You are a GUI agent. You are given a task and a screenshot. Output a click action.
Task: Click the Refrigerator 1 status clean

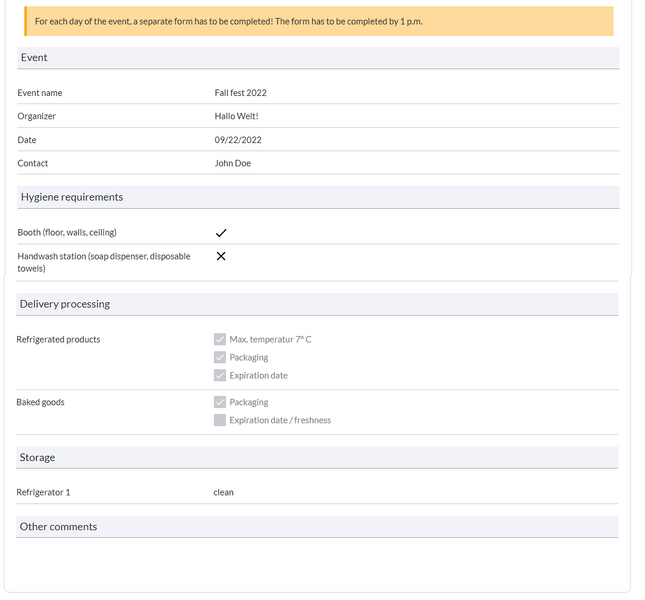point(223,492)
